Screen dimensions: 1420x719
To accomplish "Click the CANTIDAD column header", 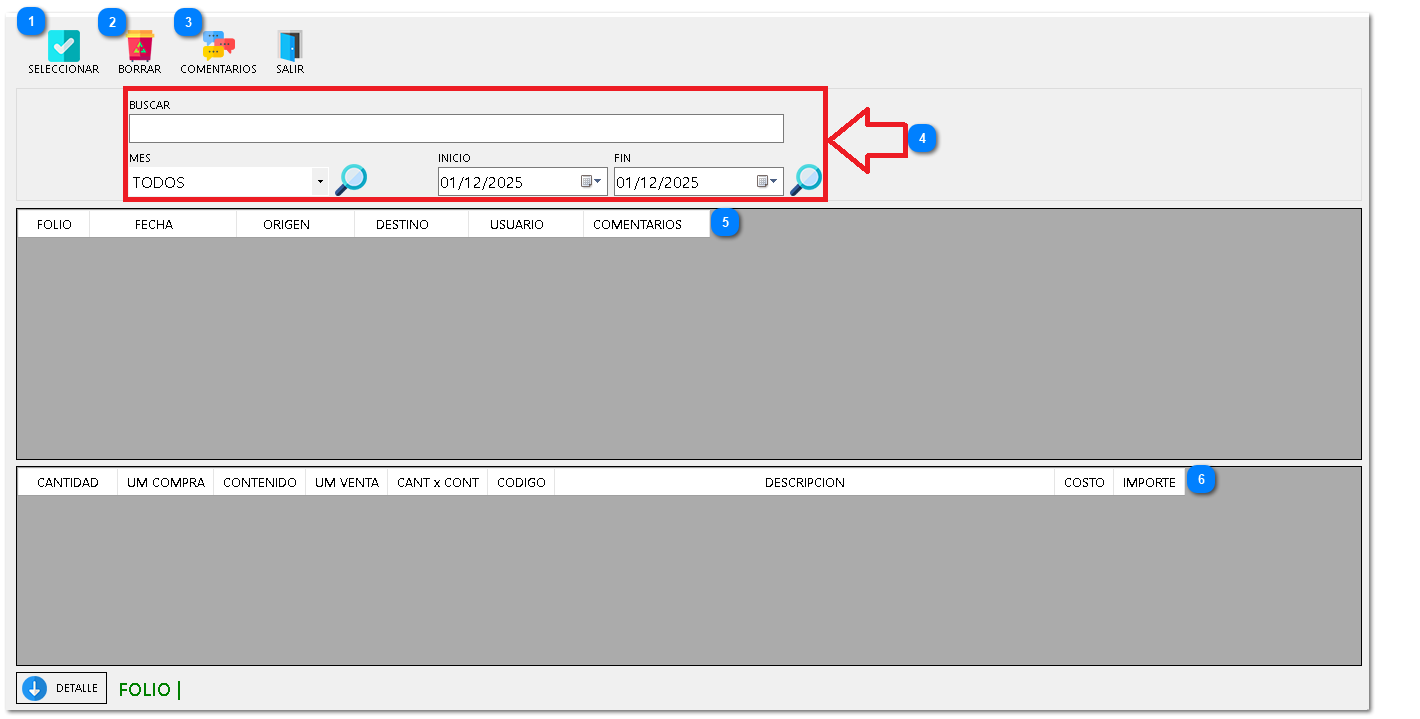I will click(x=68, y=482).
